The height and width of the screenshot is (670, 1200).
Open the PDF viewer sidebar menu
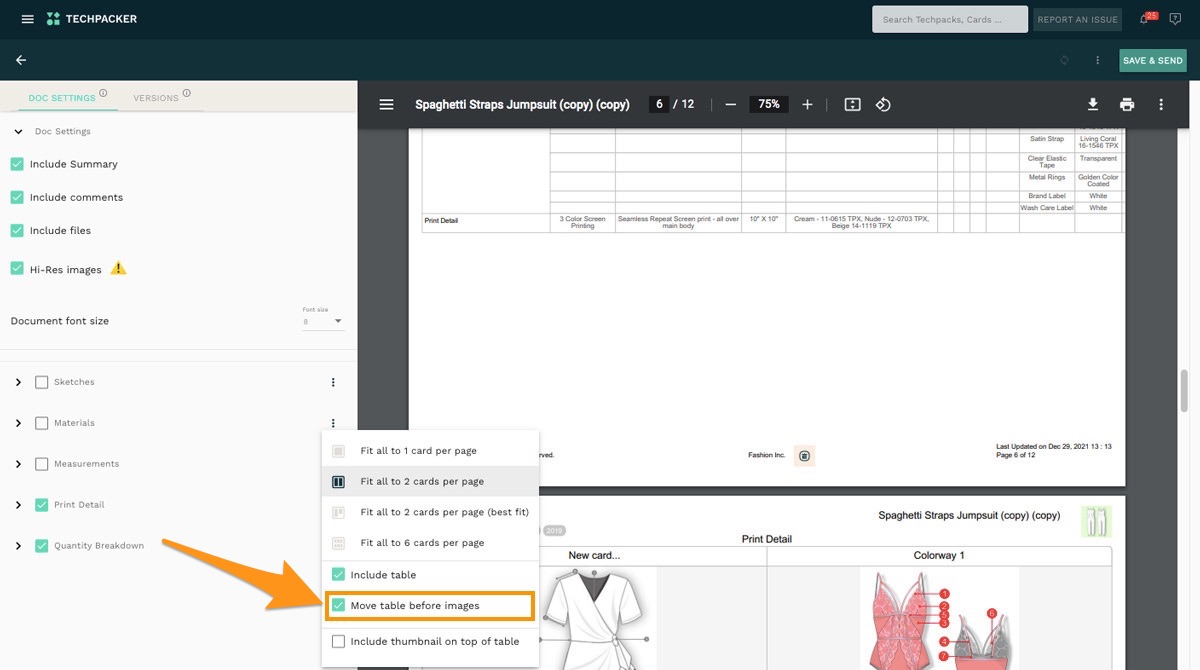coord(386,104)
